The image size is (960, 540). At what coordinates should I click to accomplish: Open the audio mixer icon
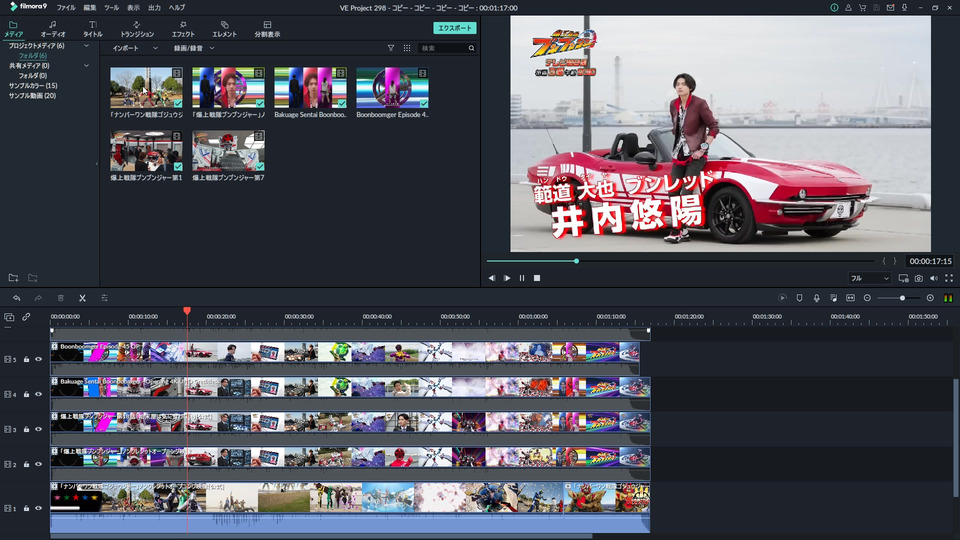pyautogui.click(x=833, y=298)
